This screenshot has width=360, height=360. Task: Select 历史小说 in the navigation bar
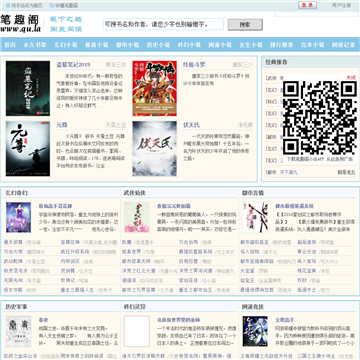[x=158, y=45]
